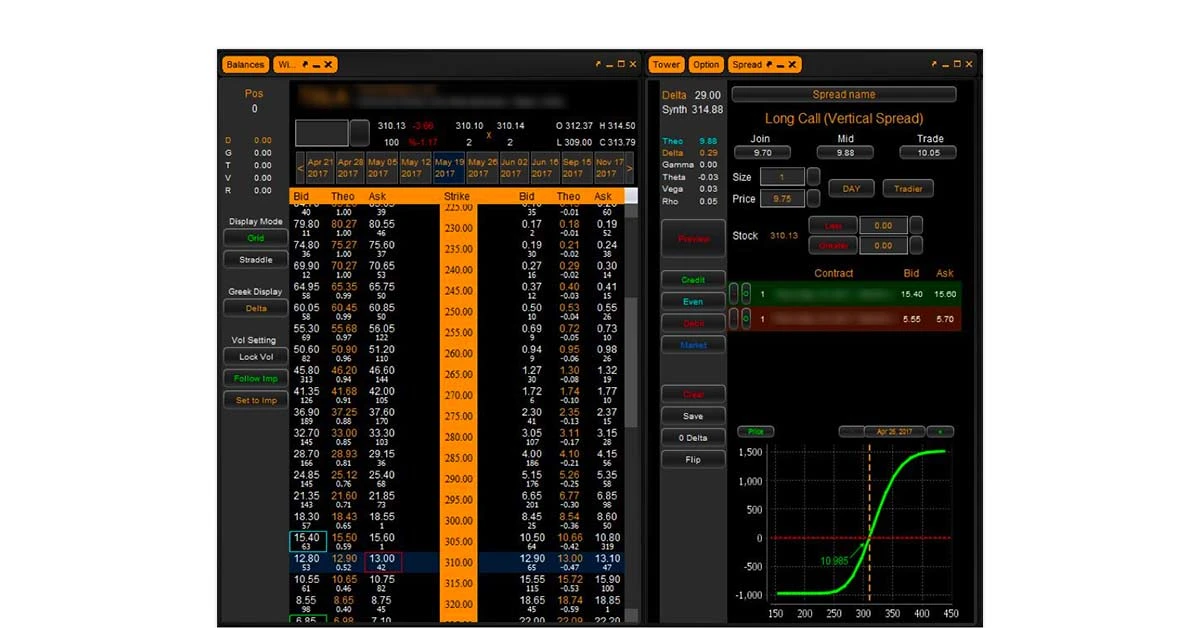
Task: Toggle the Lock Vol setting
Action: pyautogui.click(x=256, y=356)
